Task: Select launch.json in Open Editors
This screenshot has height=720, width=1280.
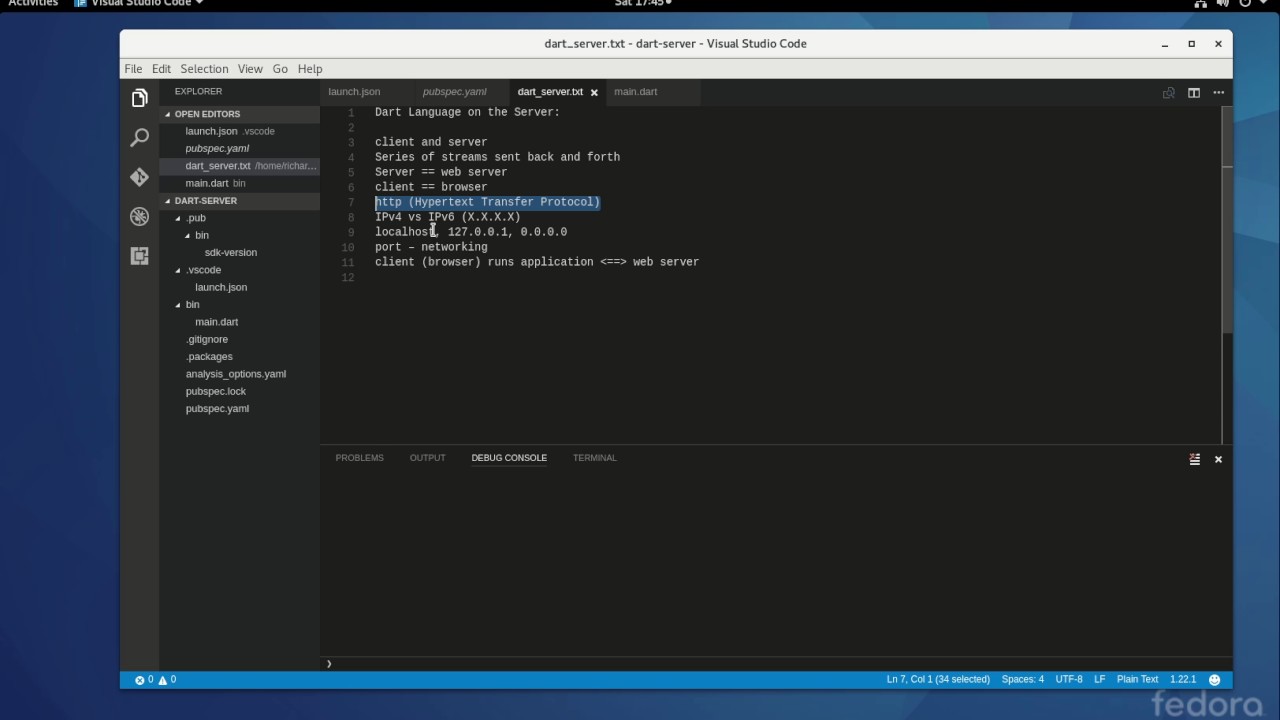Action: click(x=240, y=131)
